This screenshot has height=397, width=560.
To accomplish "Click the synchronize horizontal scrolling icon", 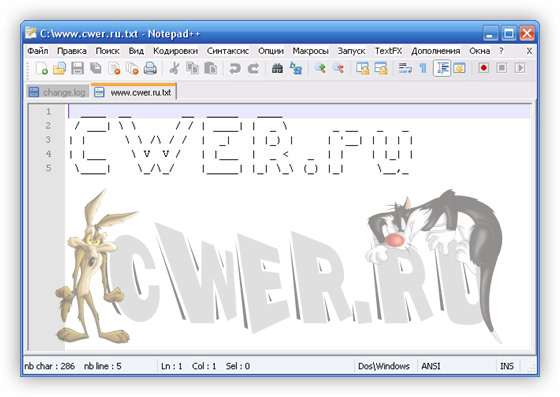I will coord(381,68).
